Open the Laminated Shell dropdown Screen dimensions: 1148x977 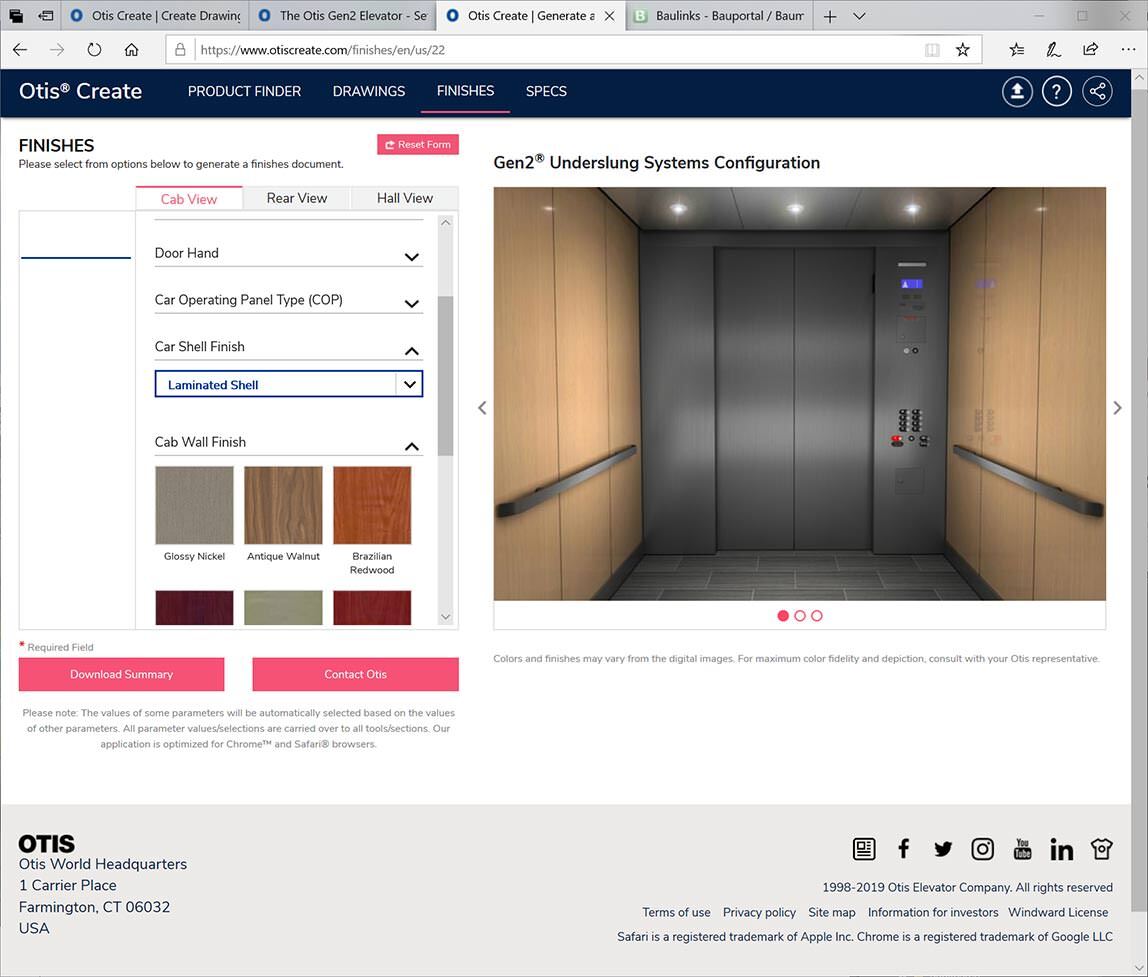click(x=288, y=385)
